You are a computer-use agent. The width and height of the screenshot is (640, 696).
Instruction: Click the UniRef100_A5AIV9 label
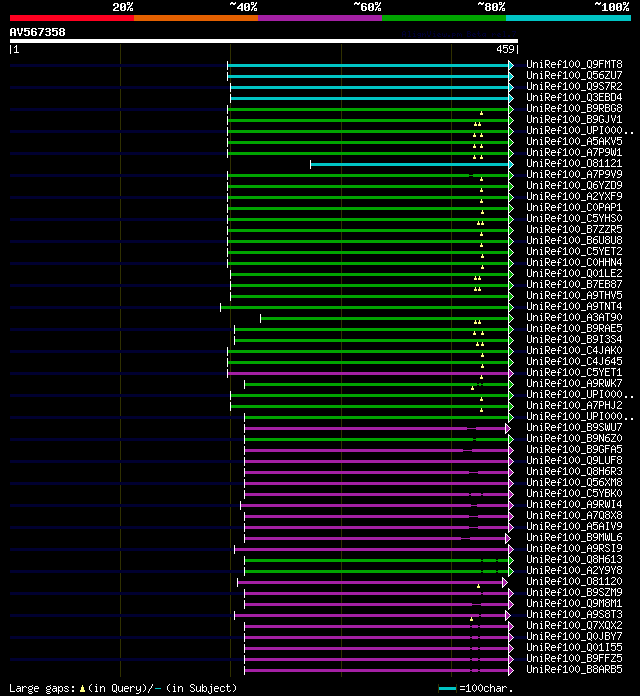(x=574, y=526)
